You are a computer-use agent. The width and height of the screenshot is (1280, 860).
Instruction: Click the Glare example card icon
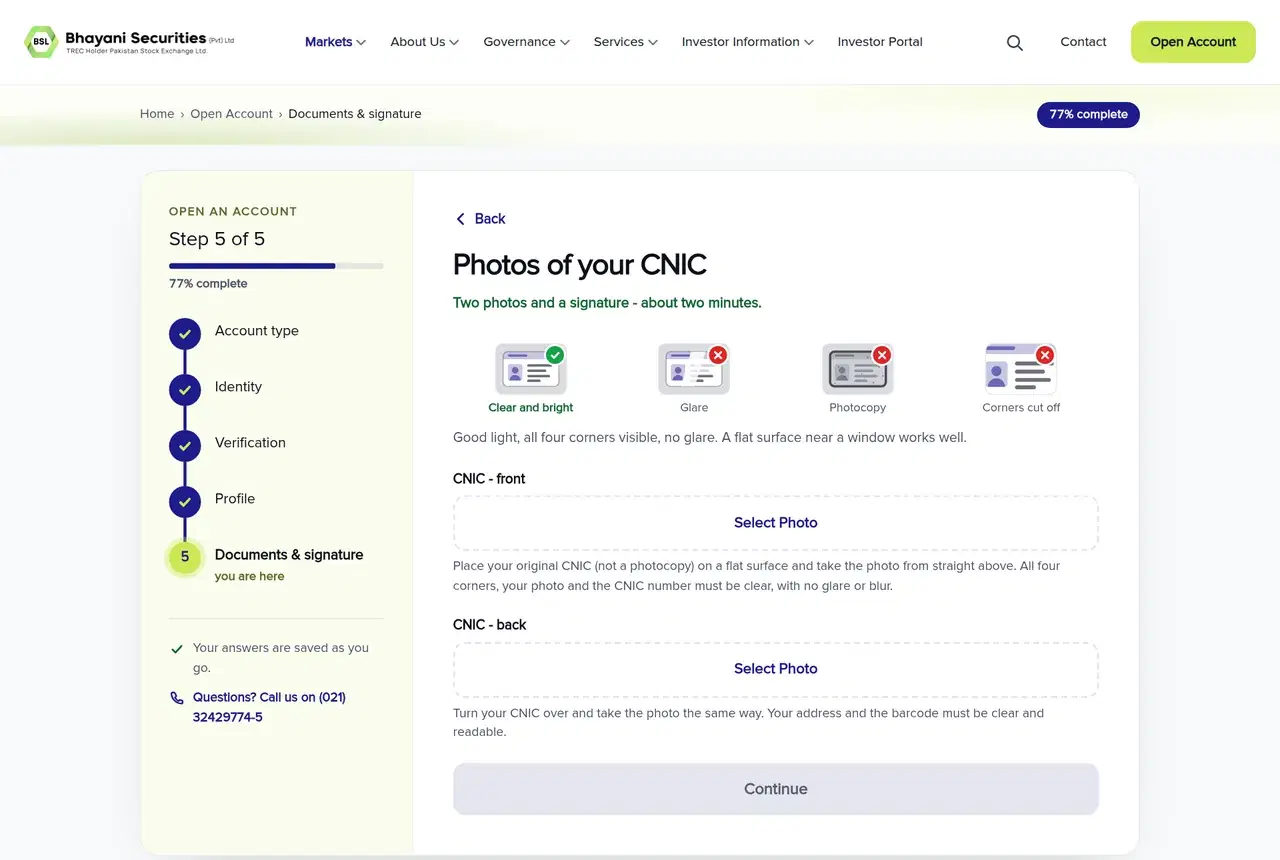(x=694, y=369)
